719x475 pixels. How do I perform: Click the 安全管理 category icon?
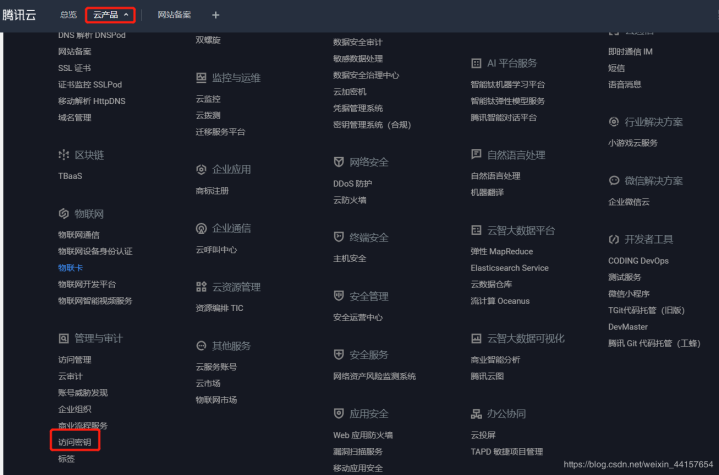pos(339,296)
